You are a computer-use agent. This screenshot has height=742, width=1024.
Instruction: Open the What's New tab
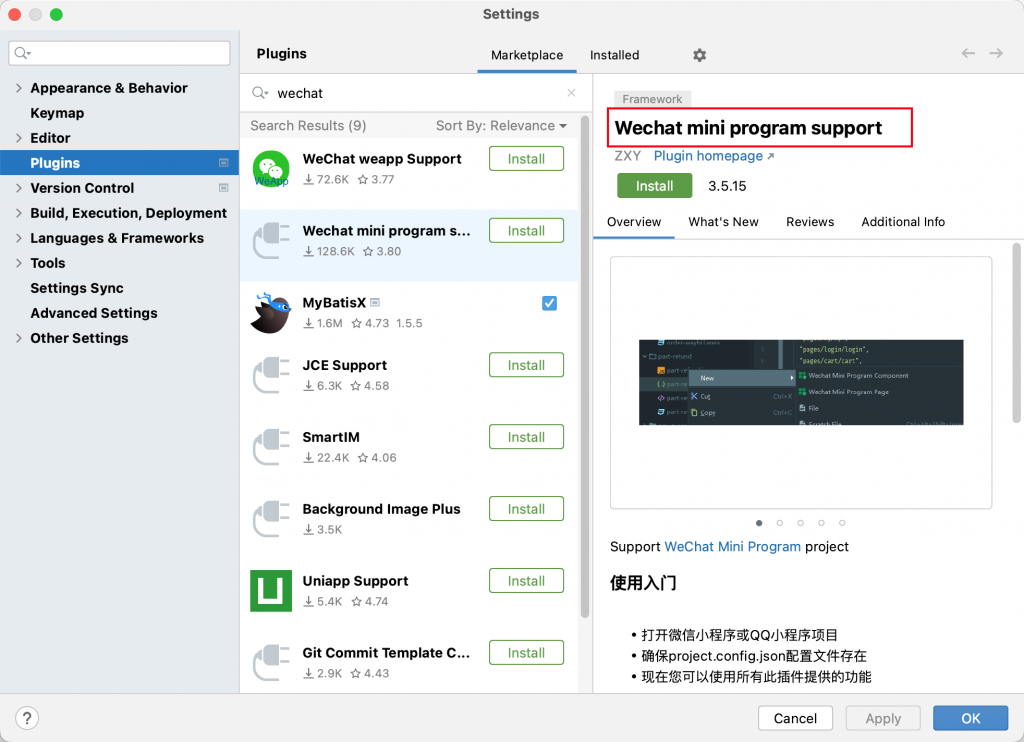coord(724,221)
